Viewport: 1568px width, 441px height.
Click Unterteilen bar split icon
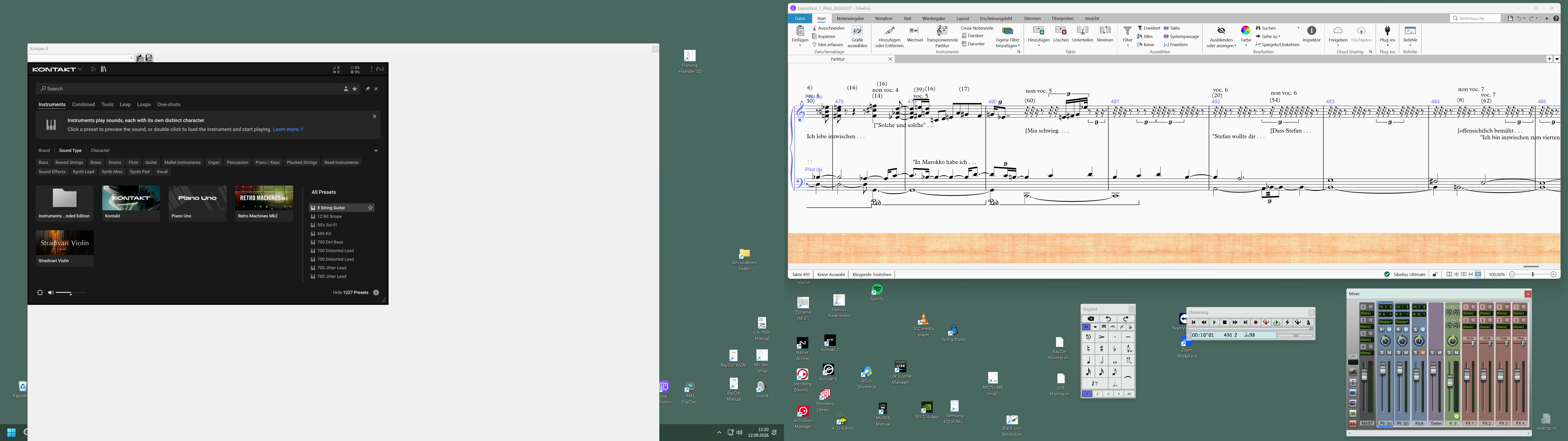click(x=1083, y=34)
